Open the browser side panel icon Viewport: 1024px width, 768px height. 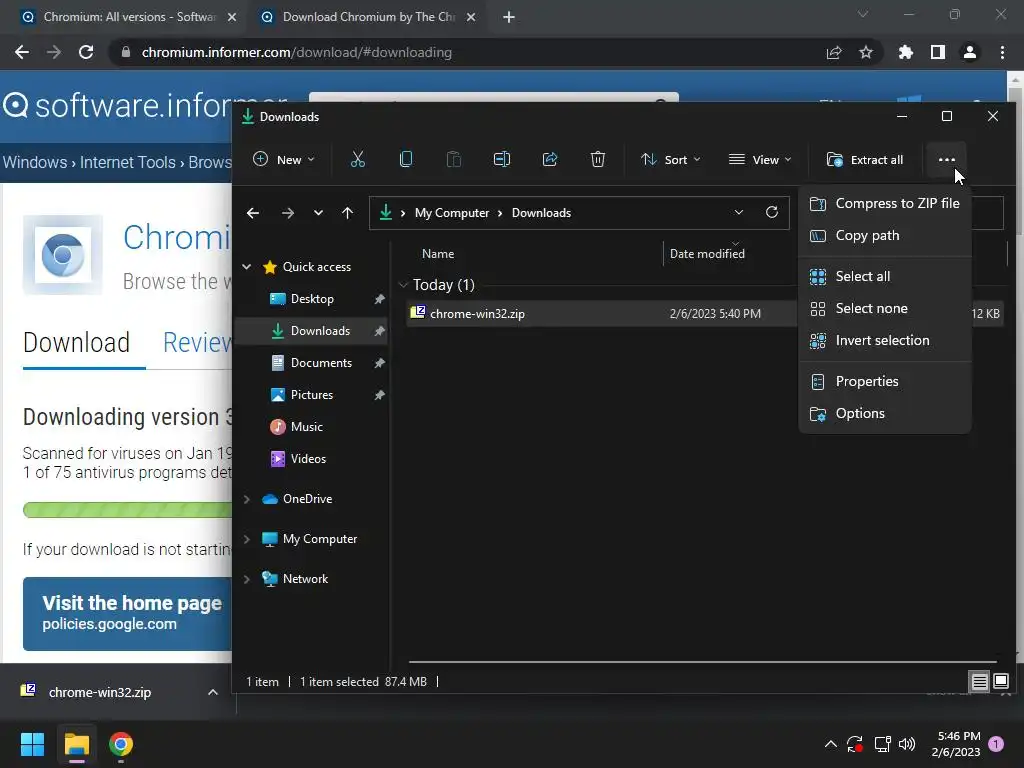click(x=938, y=52)
